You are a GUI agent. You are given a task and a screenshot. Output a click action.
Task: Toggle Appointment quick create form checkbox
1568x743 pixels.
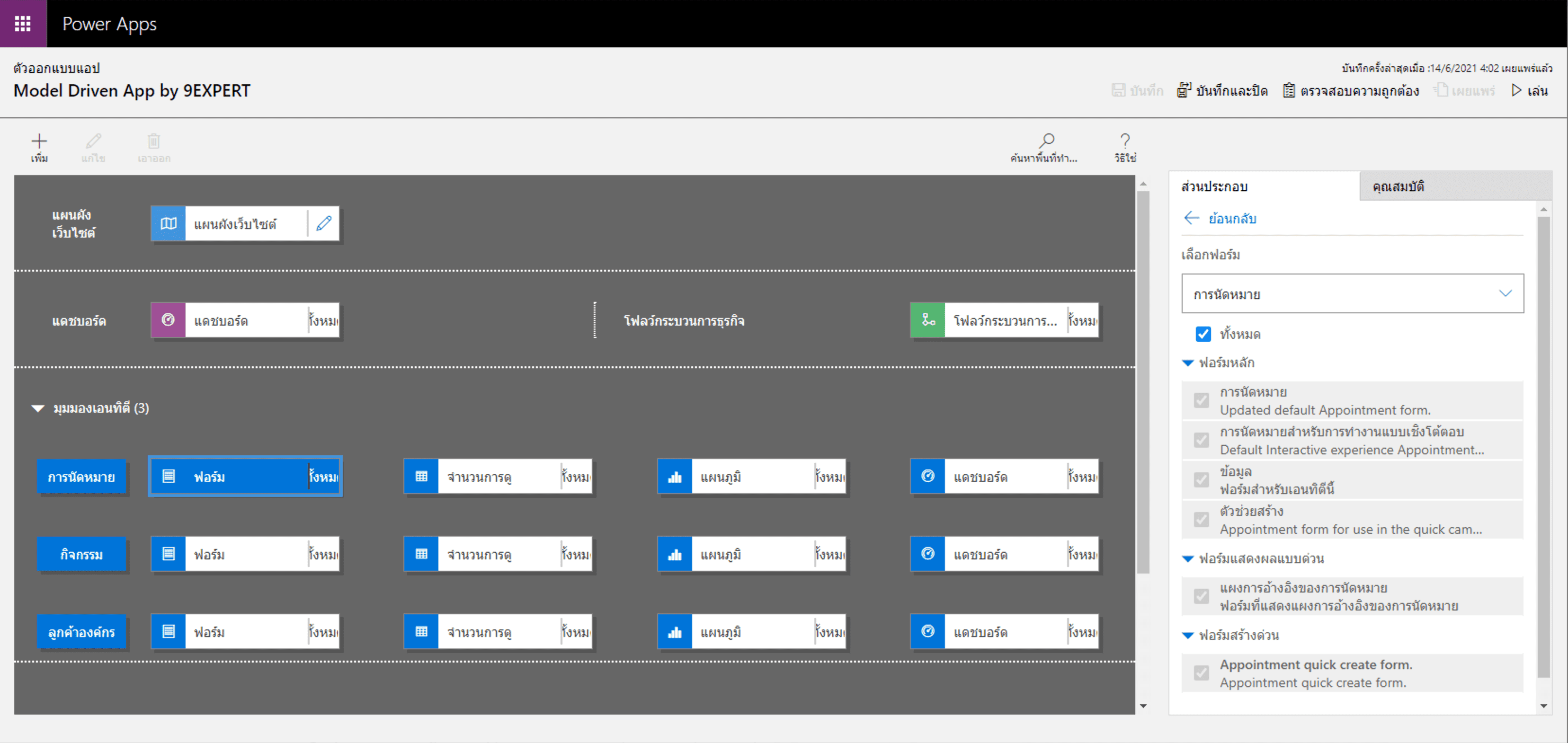(x=1201, y=672)
